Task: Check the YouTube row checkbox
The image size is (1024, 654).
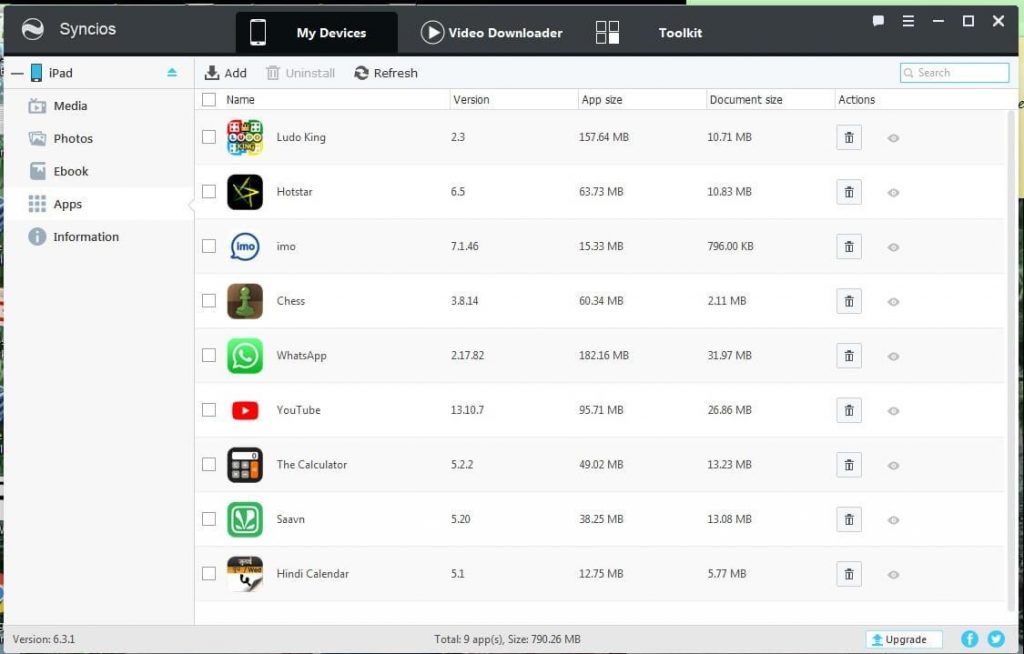Action: [x=209, y=410]
